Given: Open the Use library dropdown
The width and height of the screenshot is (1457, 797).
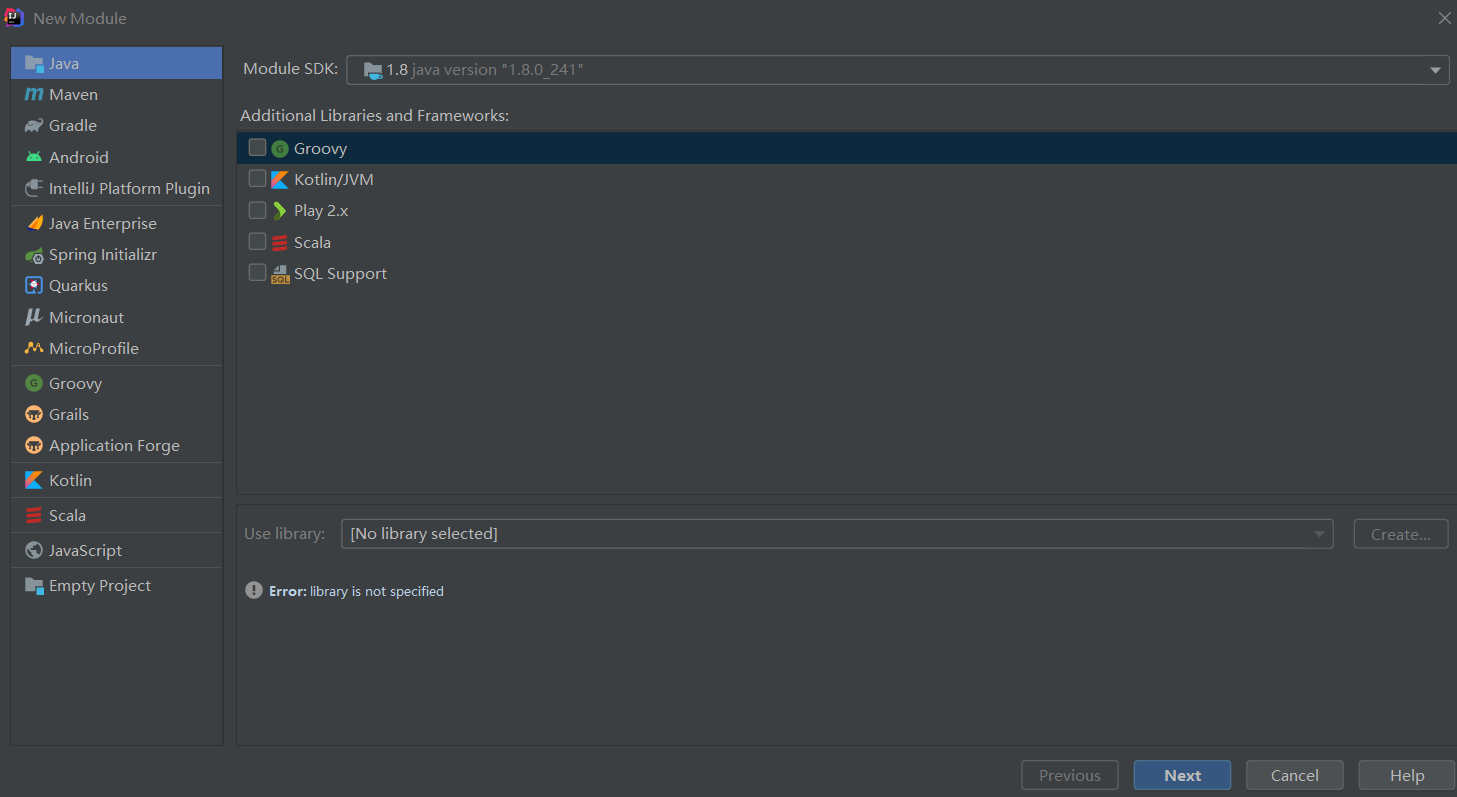Looking at the screenshot, I should [837, 534].
